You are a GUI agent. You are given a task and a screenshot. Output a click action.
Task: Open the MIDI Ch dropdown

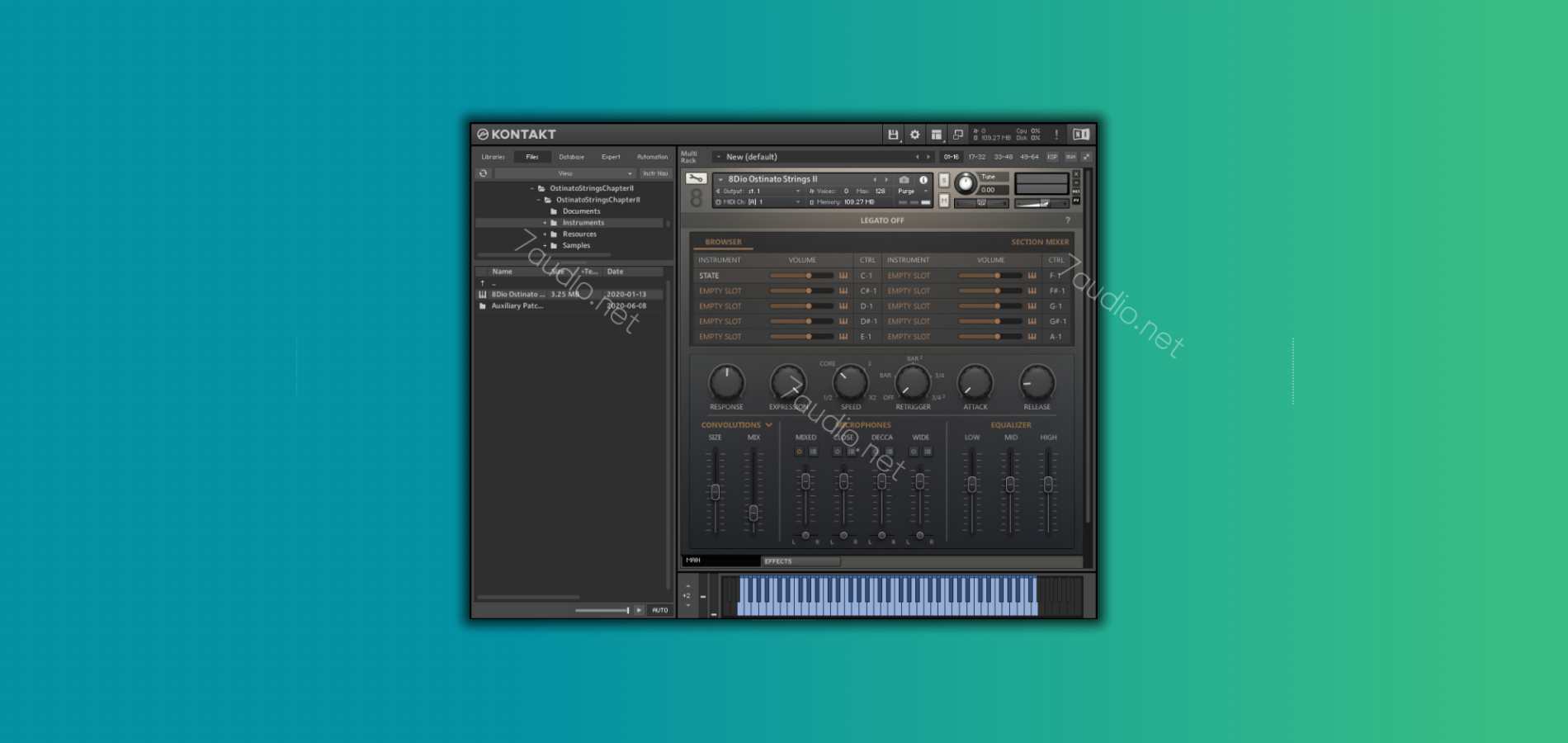coord(758,201)
